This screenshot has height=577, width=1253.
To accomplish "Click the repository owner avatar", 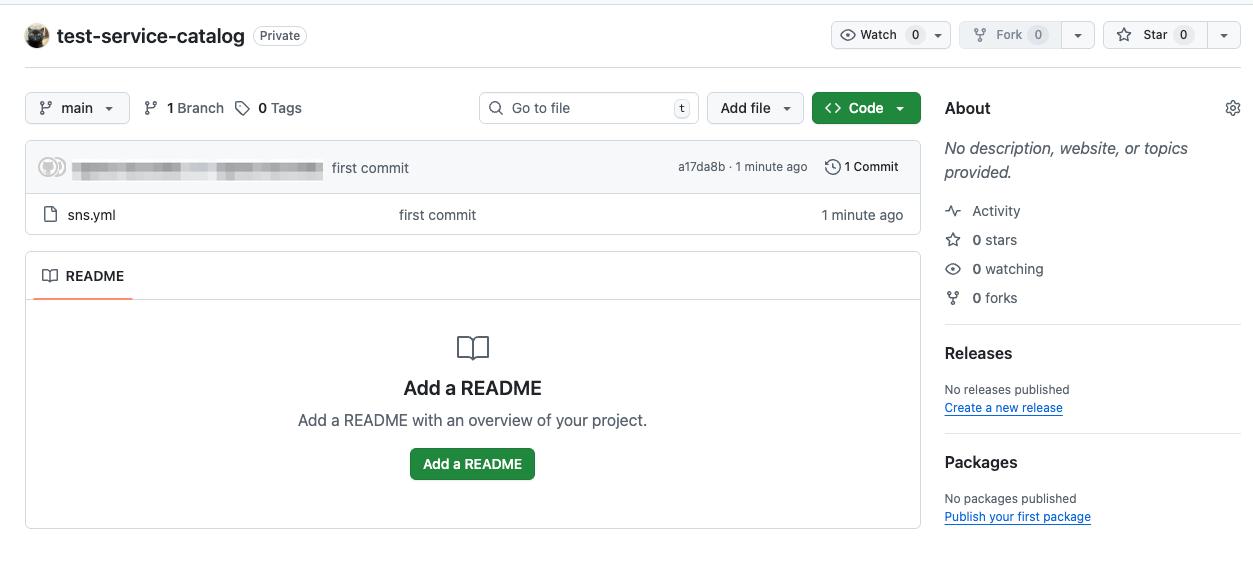I will [x=37, y=36].
